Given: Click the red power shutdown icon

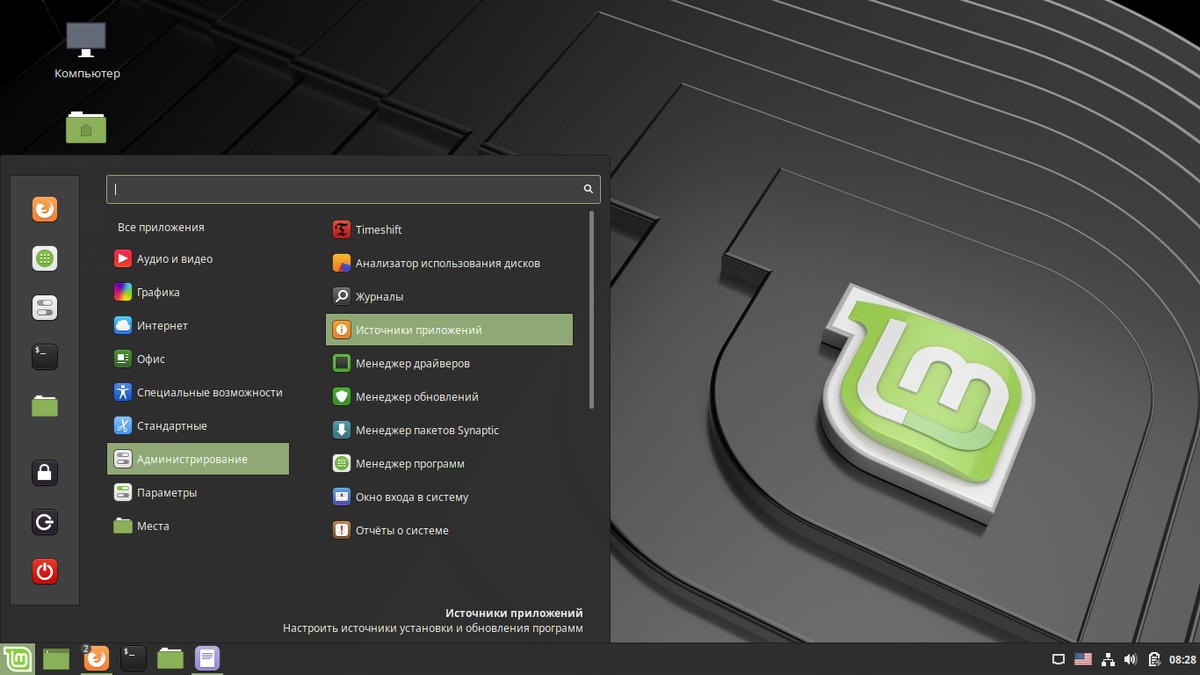Looking at the screenshot, I should click(x=44, y=571).
